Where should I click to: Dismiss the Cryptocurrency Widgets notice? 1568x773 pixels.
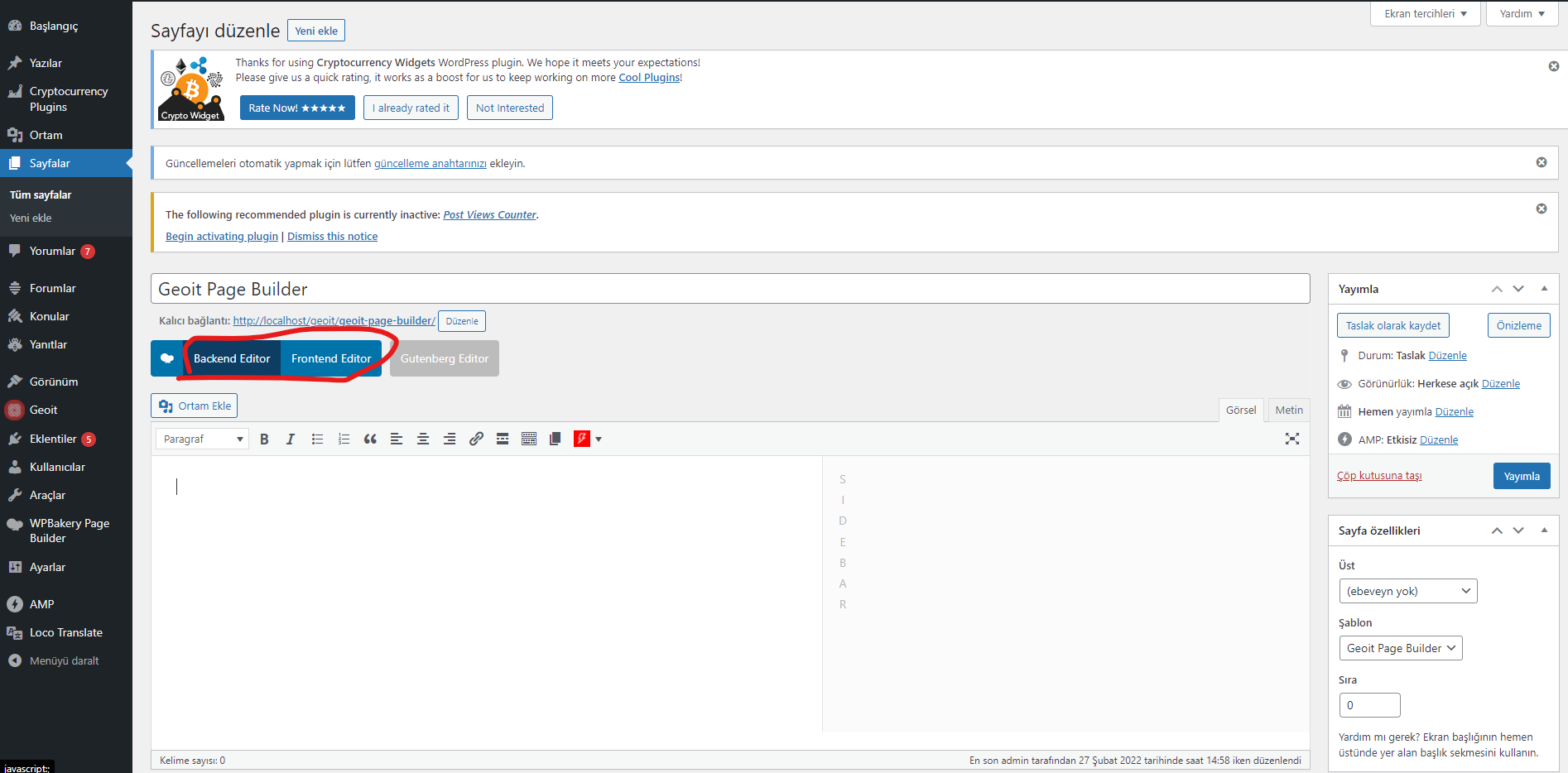pyautogui.click(x=1553, y=66)
